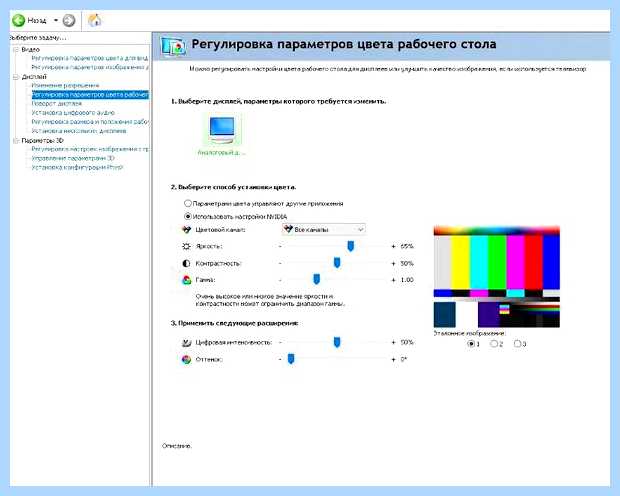620x496 pixels.
Task: Click the Home icon in the toolbar
Action: tap(95, 20)
